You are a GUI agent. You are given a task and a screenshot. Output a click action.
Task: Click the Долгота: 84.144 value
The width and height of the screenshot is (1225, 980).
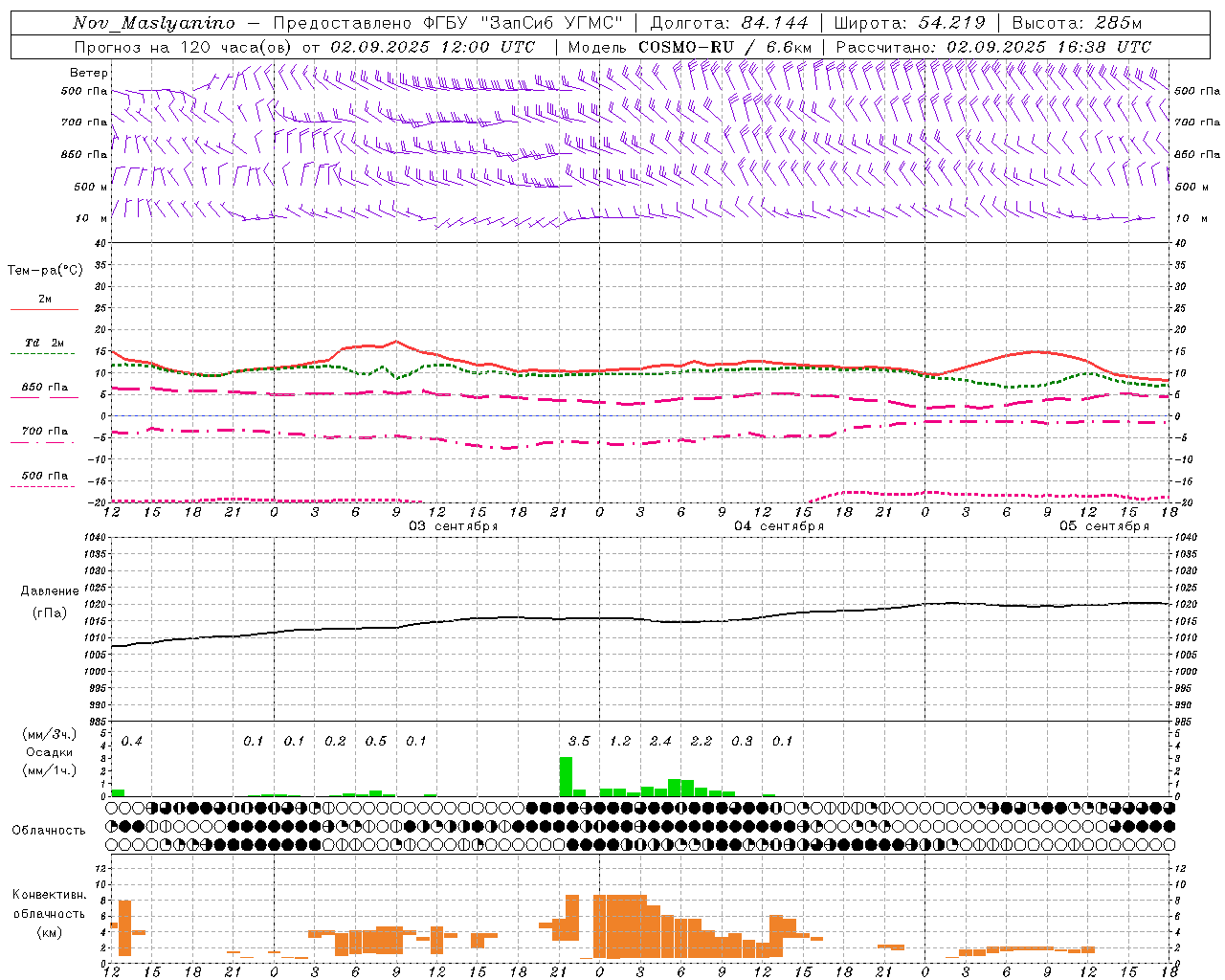click(728, 23)
